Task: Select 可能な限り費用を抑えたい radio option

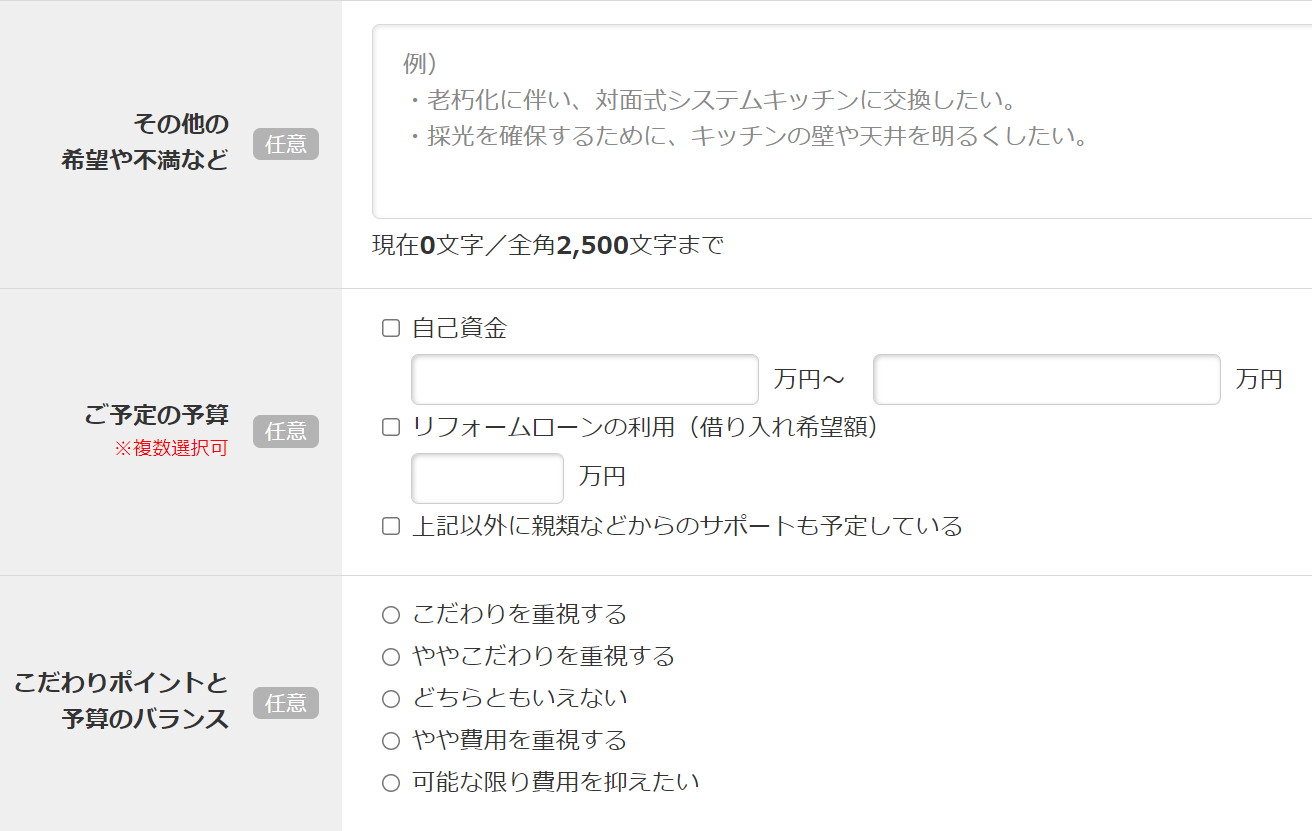Action: 391,783
